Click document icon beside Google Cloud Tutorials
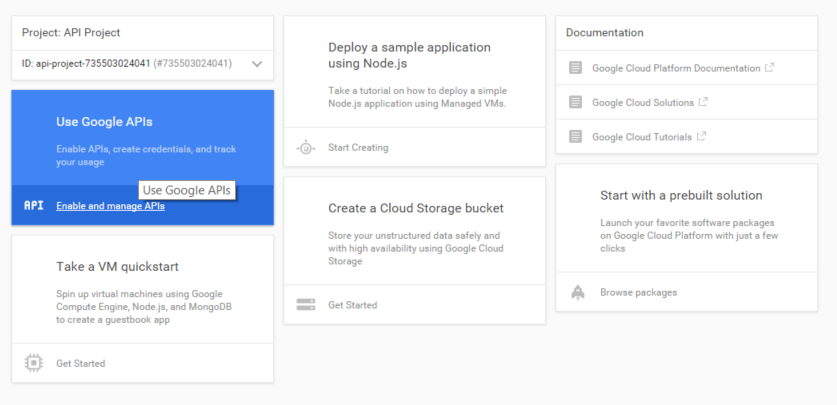Screen dimensions: 837x405 575,137
